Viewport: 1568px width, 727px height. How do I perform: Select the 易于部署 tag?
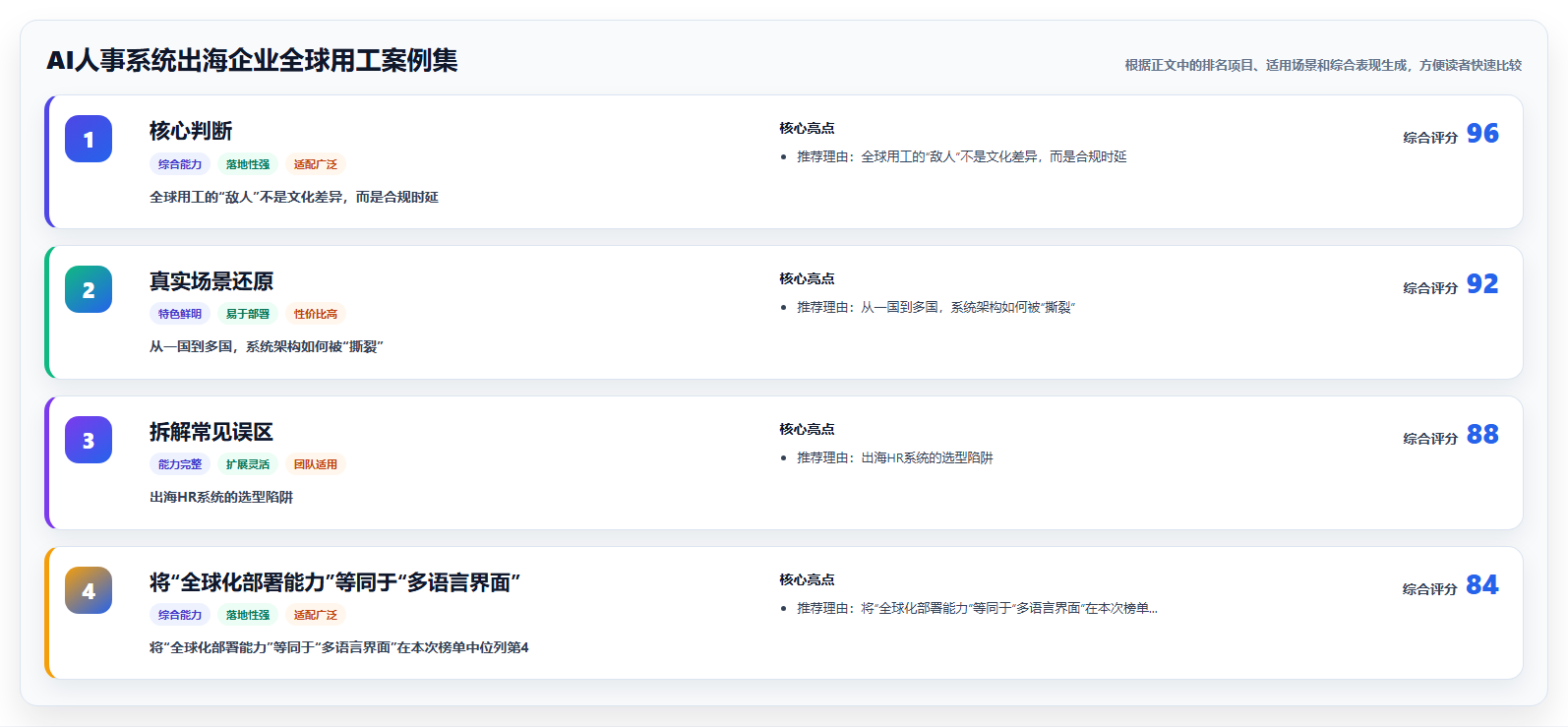[248, 314]
